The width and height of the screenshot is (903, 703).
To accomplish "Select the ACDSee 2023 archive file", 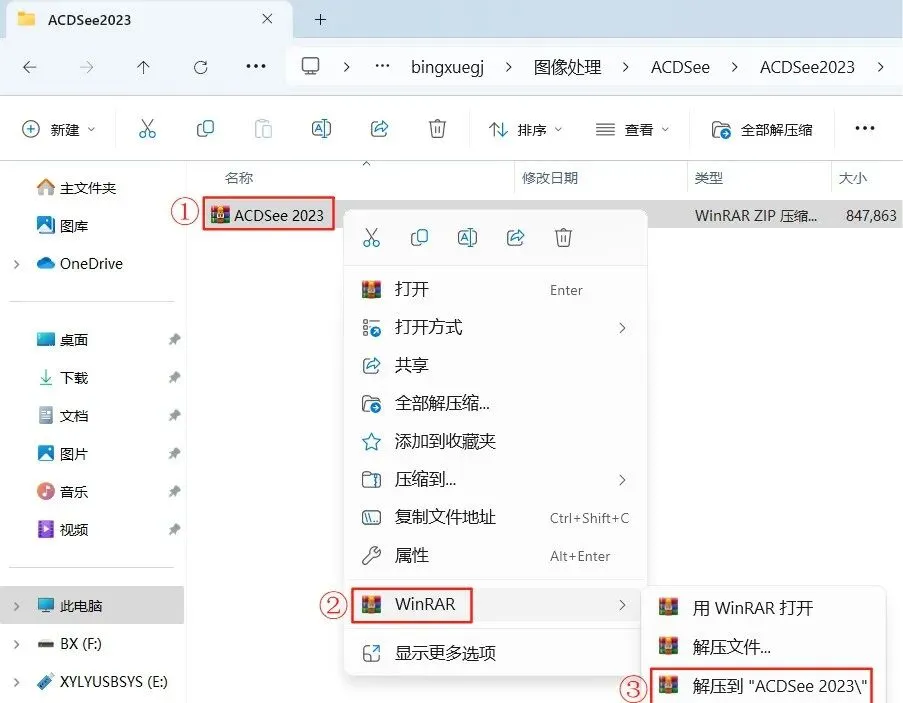I will (x=268, y=215).
